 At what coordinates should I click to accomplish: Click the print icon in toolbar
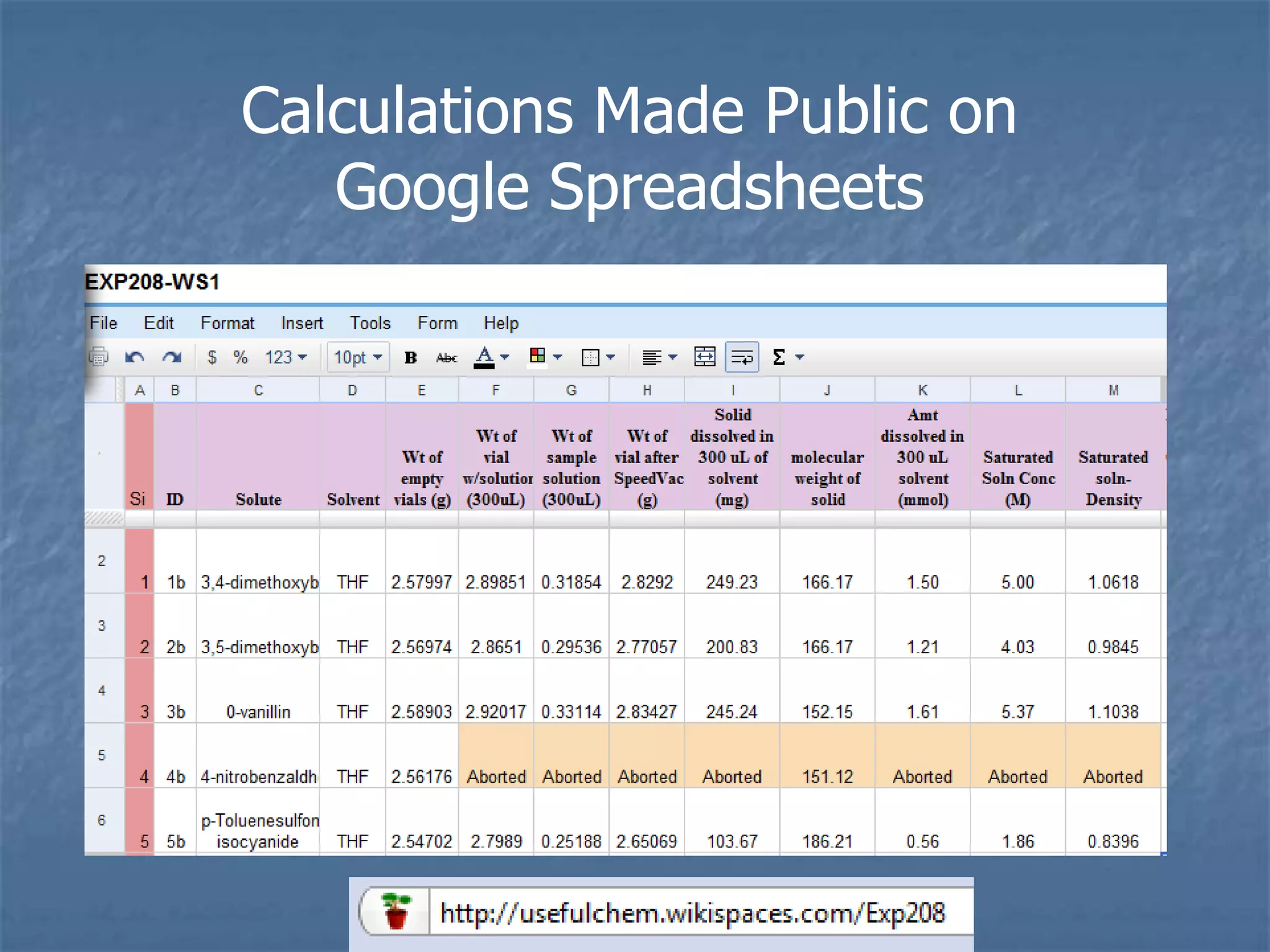(99, 357)
